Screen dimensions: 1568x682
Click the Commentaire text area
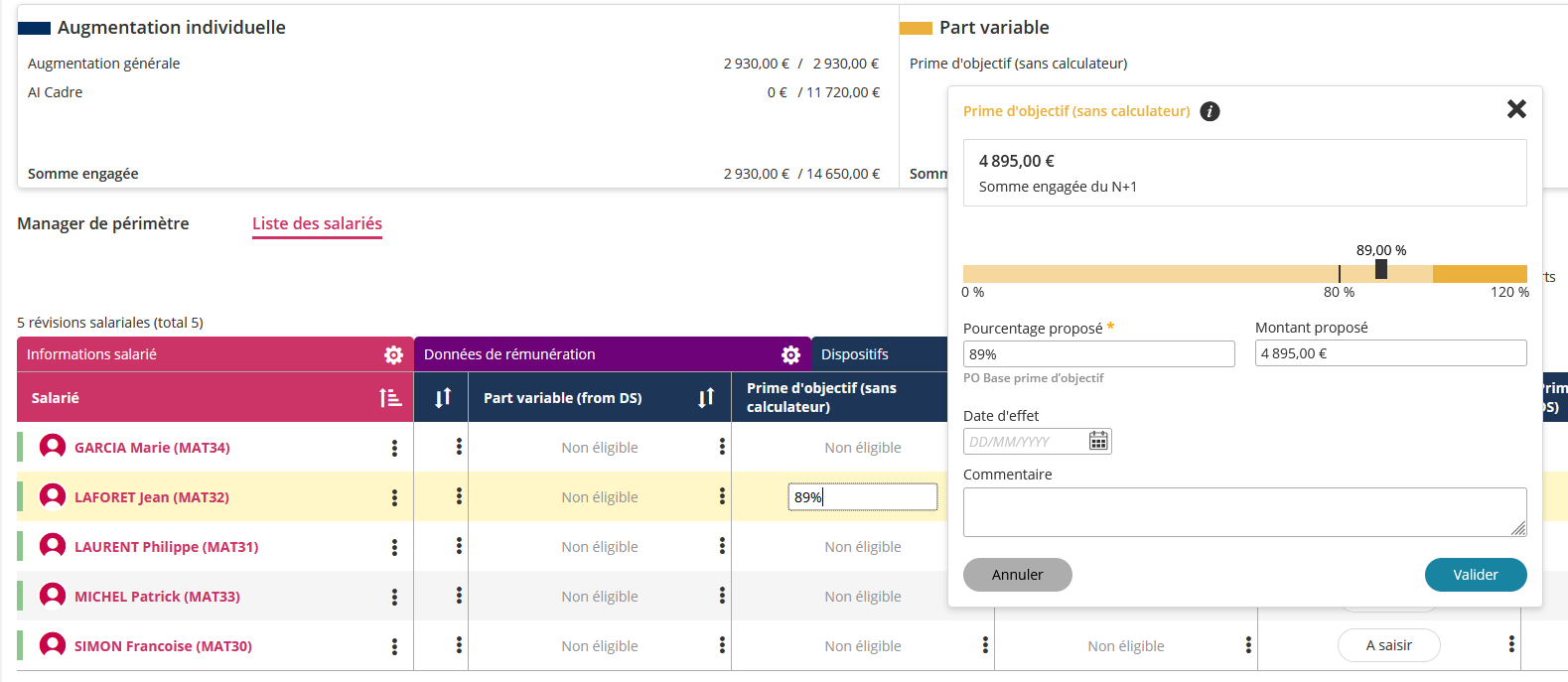pyautogui.click(x=1243, y=511)
